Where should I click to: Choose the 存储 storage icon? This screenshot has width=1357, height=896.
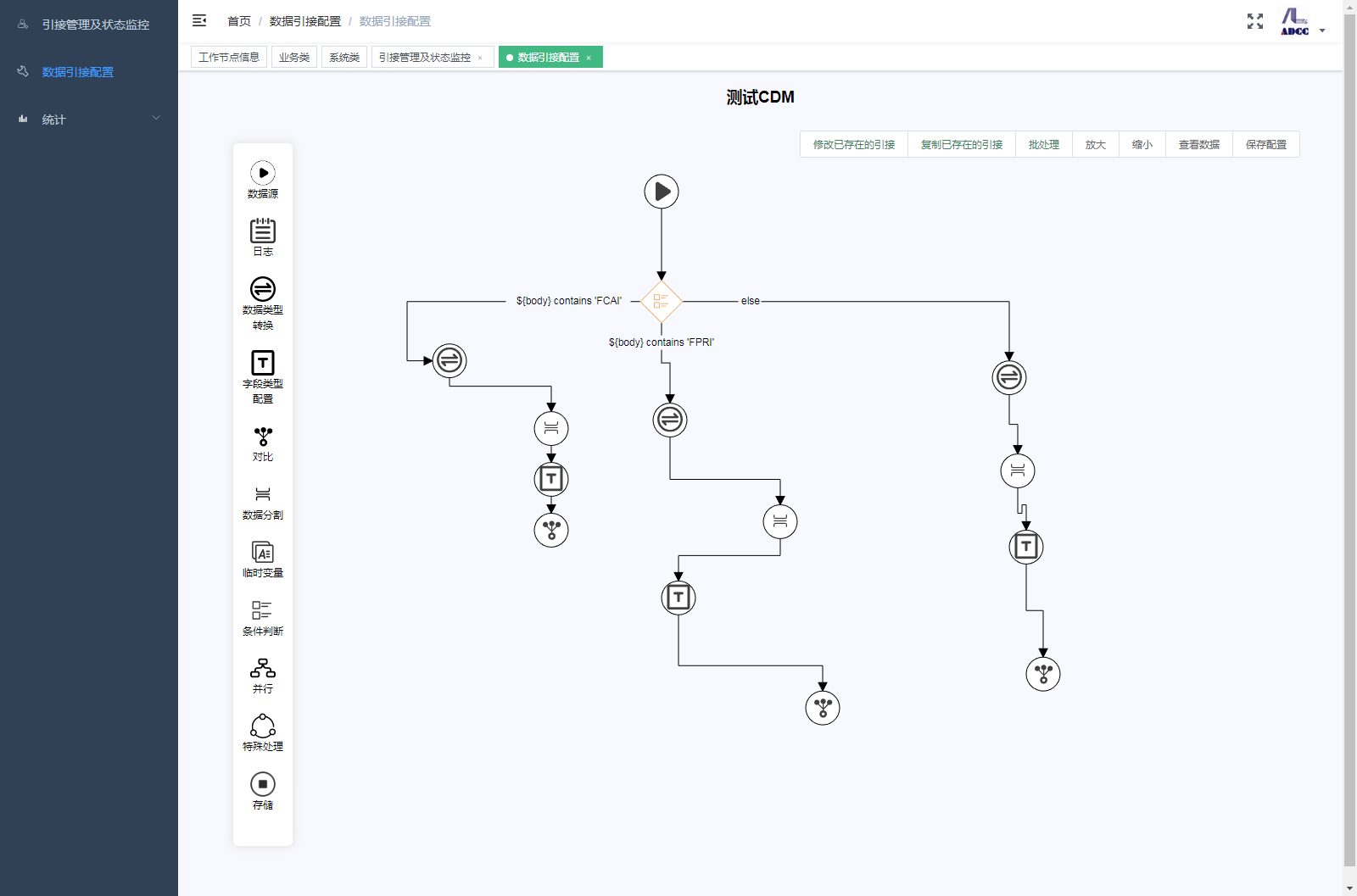[263, 784]
